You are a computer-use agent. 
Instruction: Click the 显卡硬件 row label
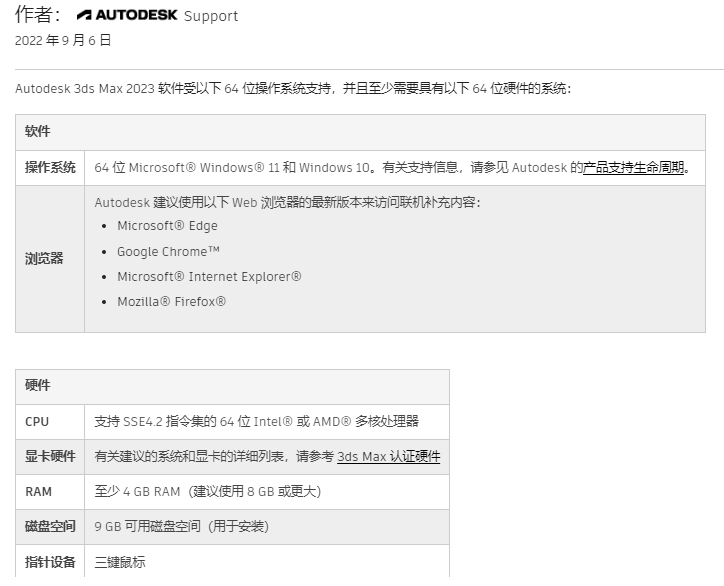[x=50, y=456]
